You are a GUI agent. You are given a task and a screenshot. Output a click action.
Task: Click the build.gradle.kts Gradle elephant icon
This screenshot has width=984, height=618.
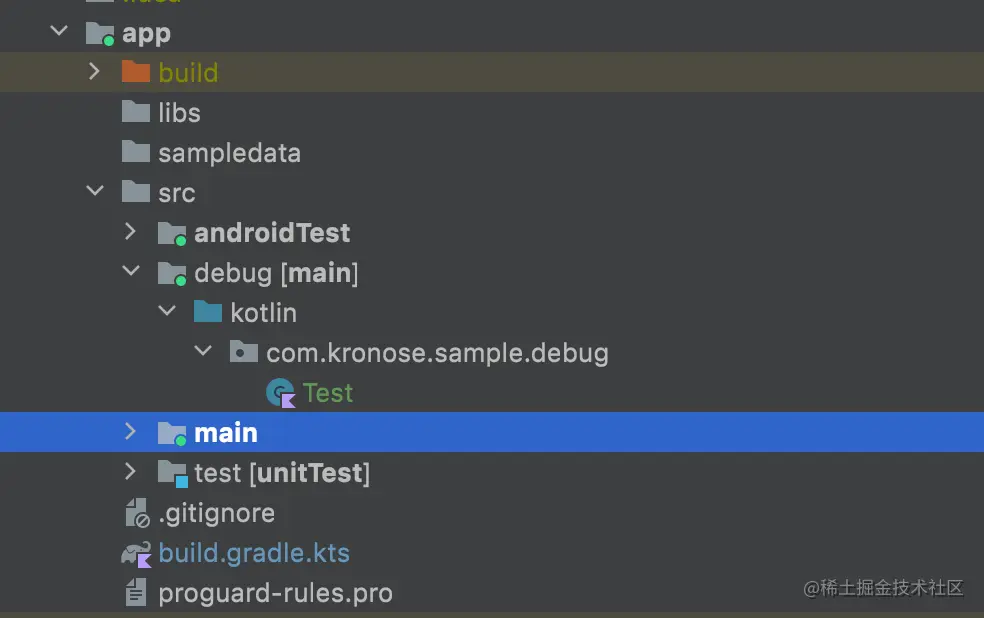tap(136, 554)
